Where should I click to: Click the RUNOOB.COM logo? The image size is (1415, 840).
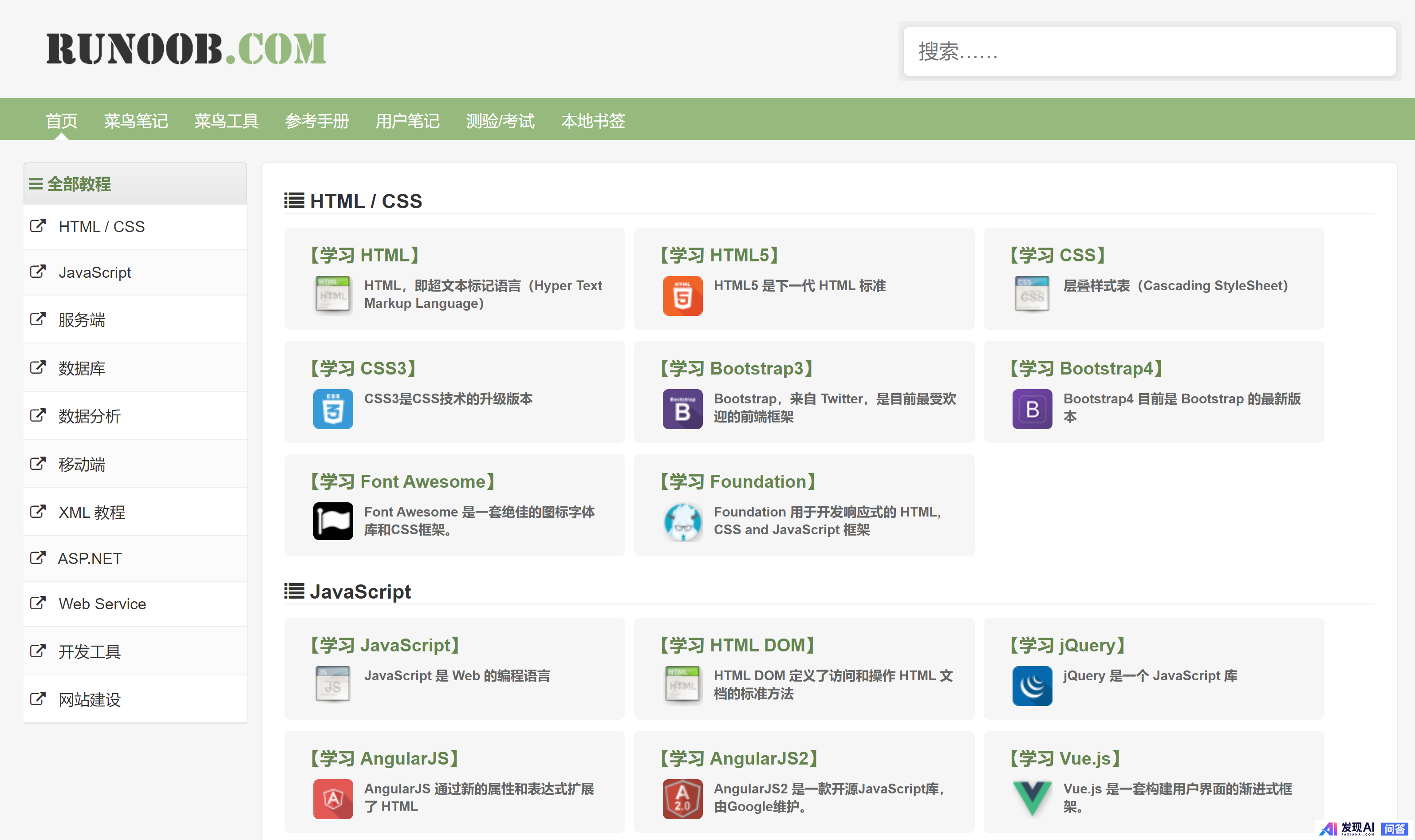point(186,48)
